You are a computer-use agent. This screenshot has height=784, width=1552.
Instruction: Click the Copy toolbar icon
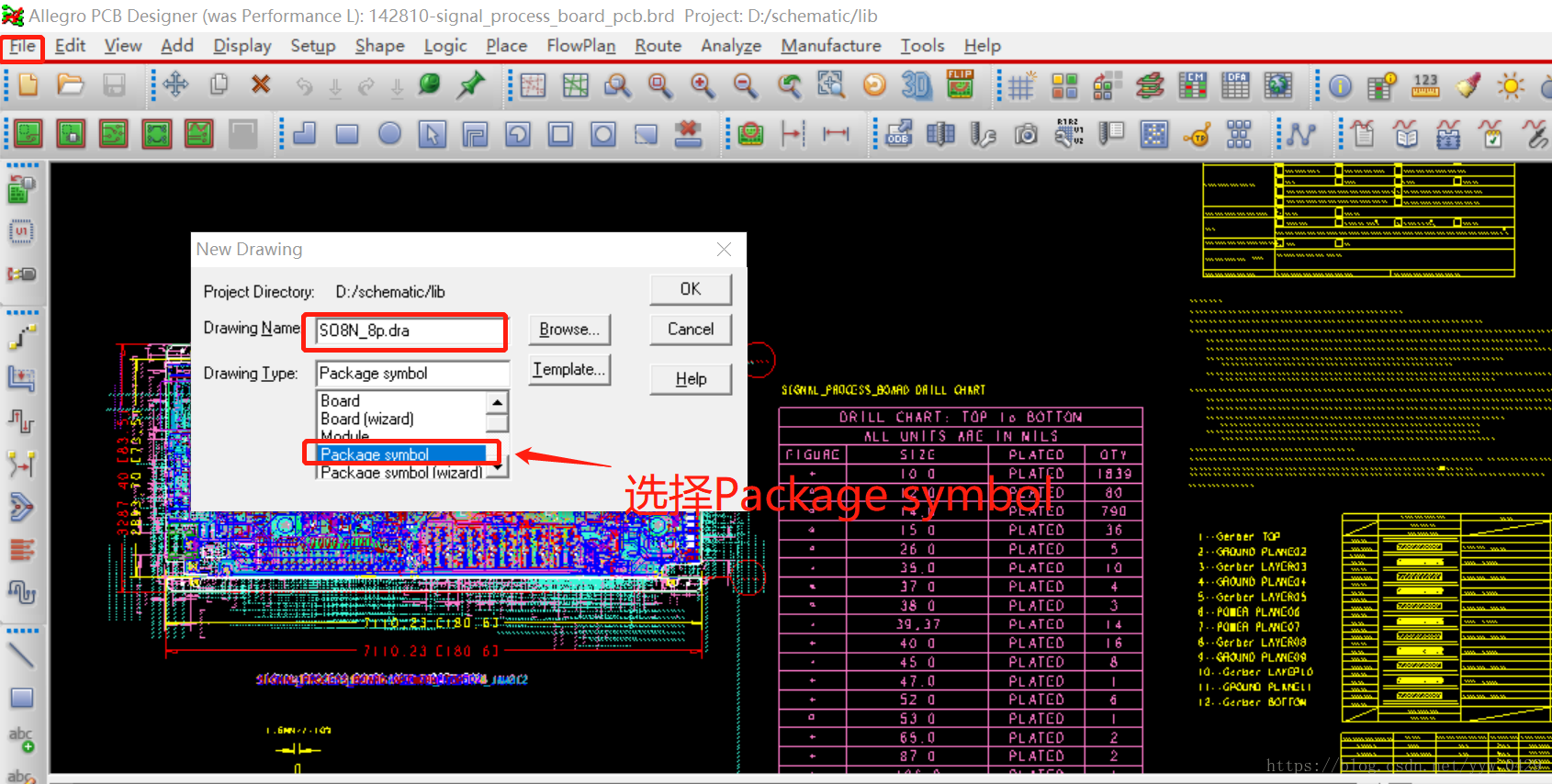[219, 85]
